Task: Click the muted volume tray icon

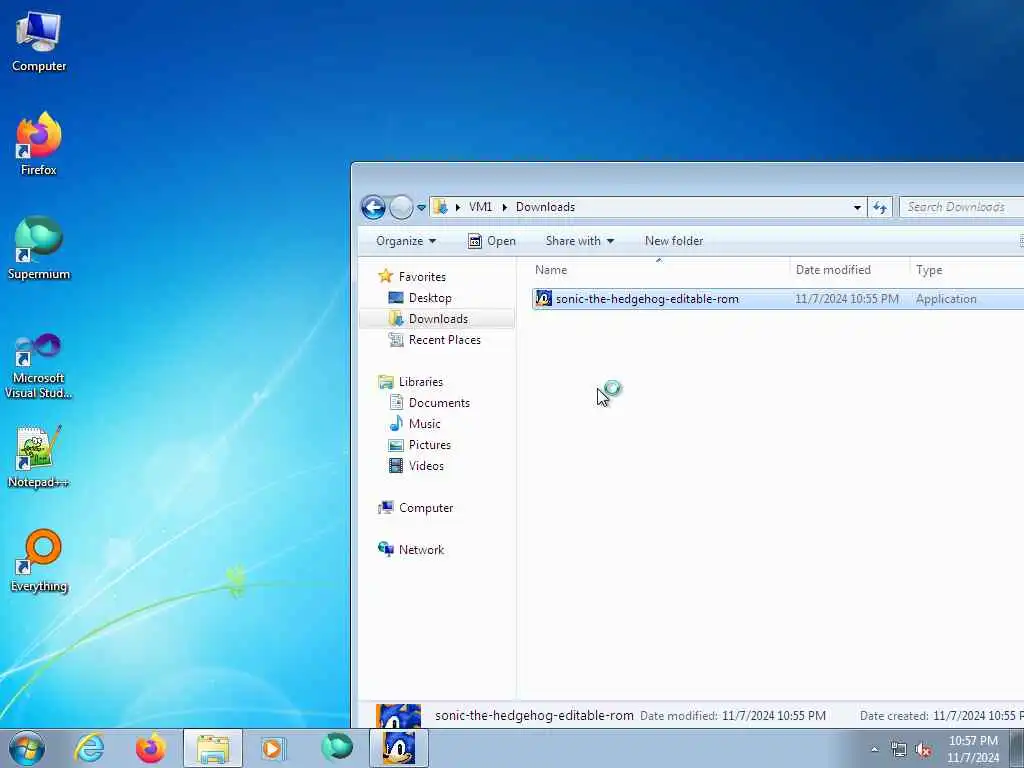Action: point(923,750)
